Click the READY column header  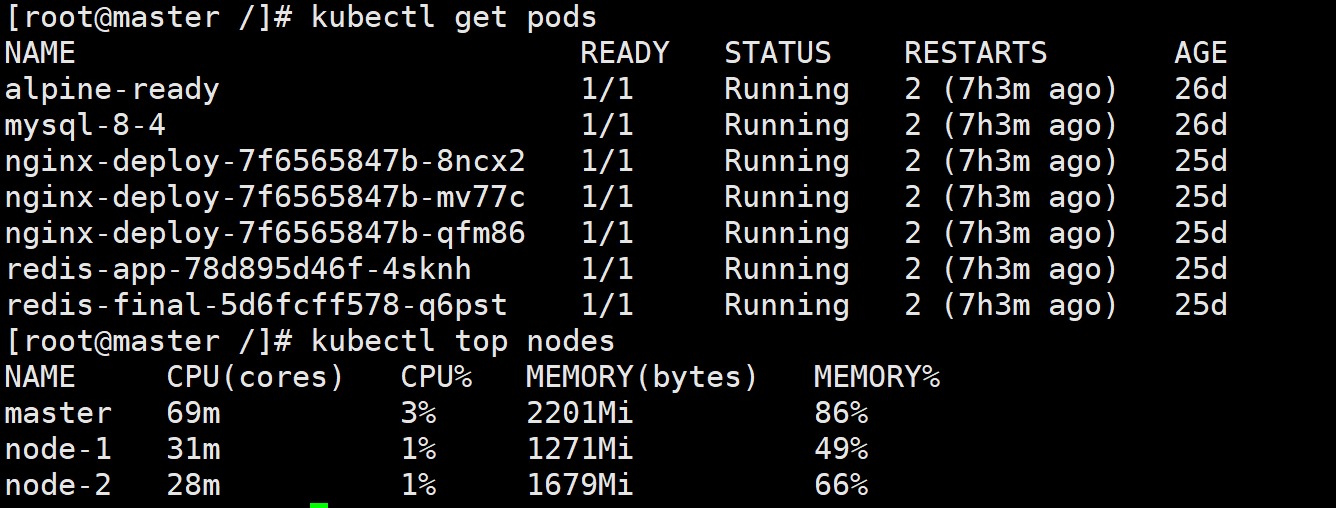point(625,53)
